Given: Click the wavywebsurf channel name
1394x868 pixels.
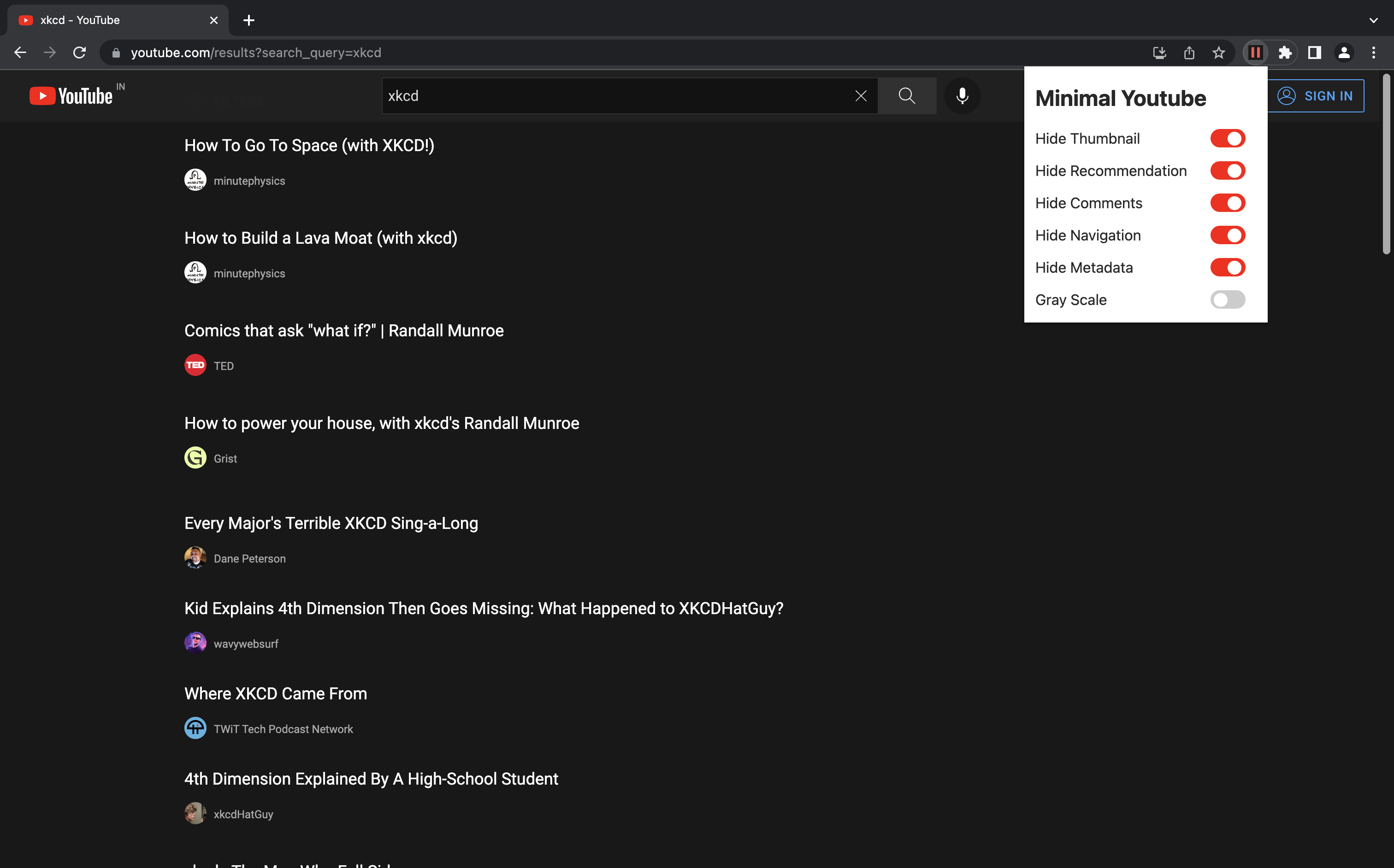Looking at the screenshot, I should pos(246,644).
